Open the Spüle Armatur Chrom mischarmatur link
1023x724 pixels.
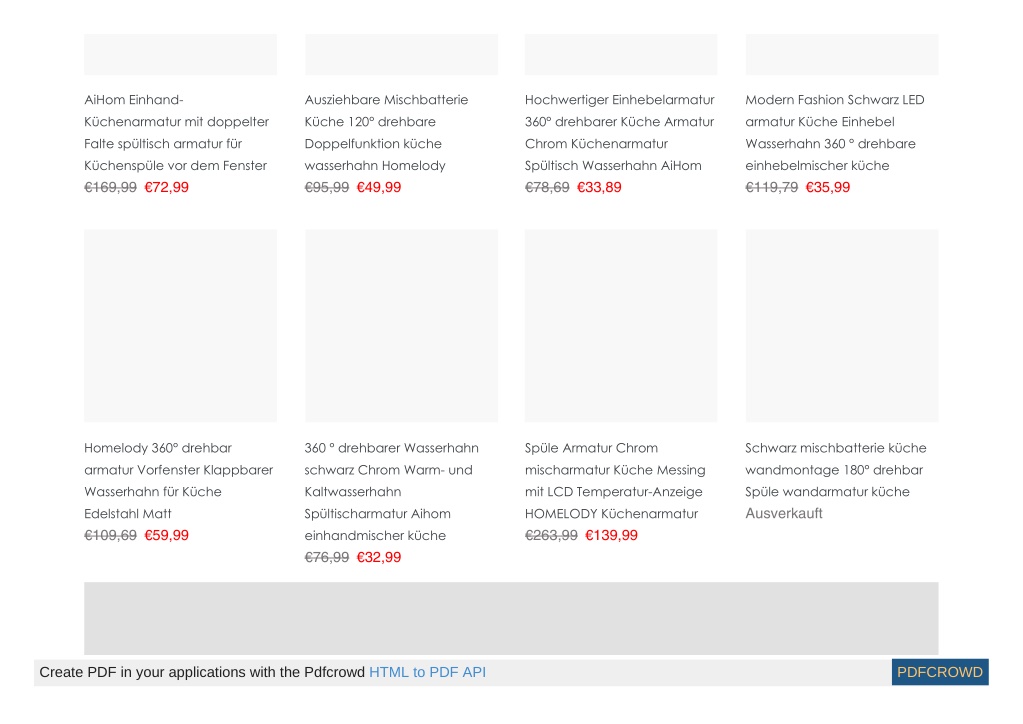[615, 481]
